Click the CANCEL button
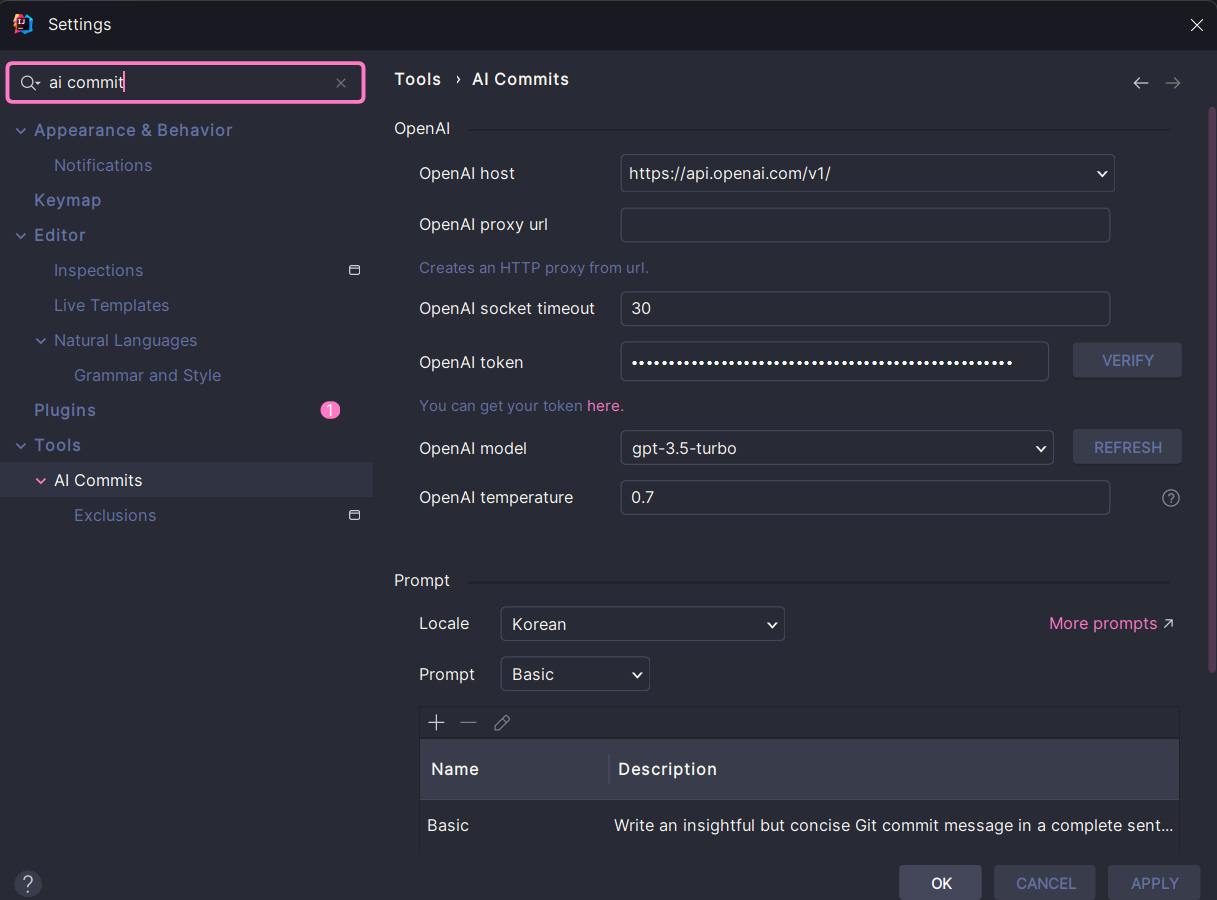Image resolution: width=1217 pixels, height=900 pixels. (x=1045, y=883)
